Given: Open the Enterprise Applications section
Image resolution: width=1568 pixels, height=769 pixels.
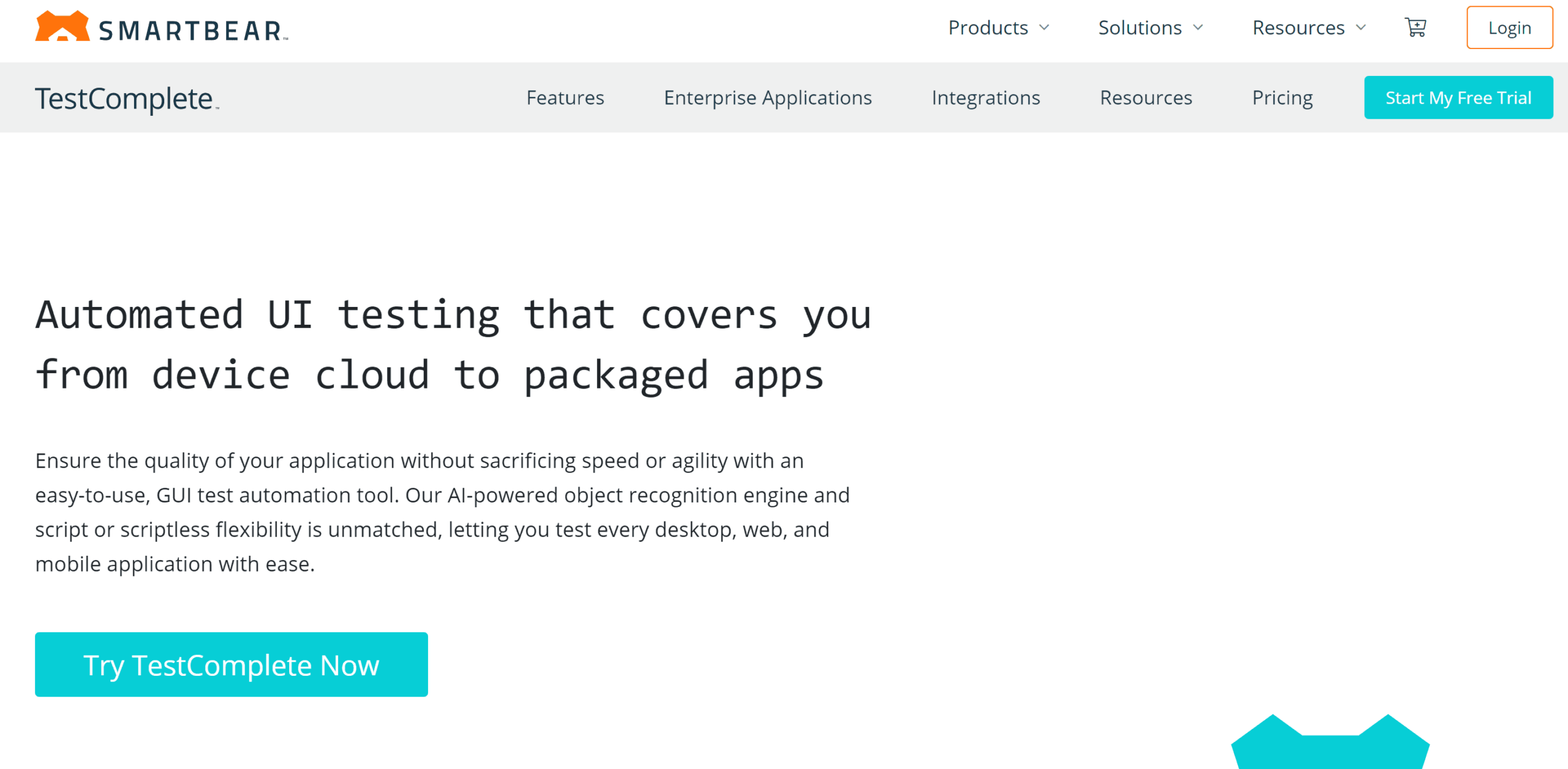Looking at the screenshot, I should (768, 97).
